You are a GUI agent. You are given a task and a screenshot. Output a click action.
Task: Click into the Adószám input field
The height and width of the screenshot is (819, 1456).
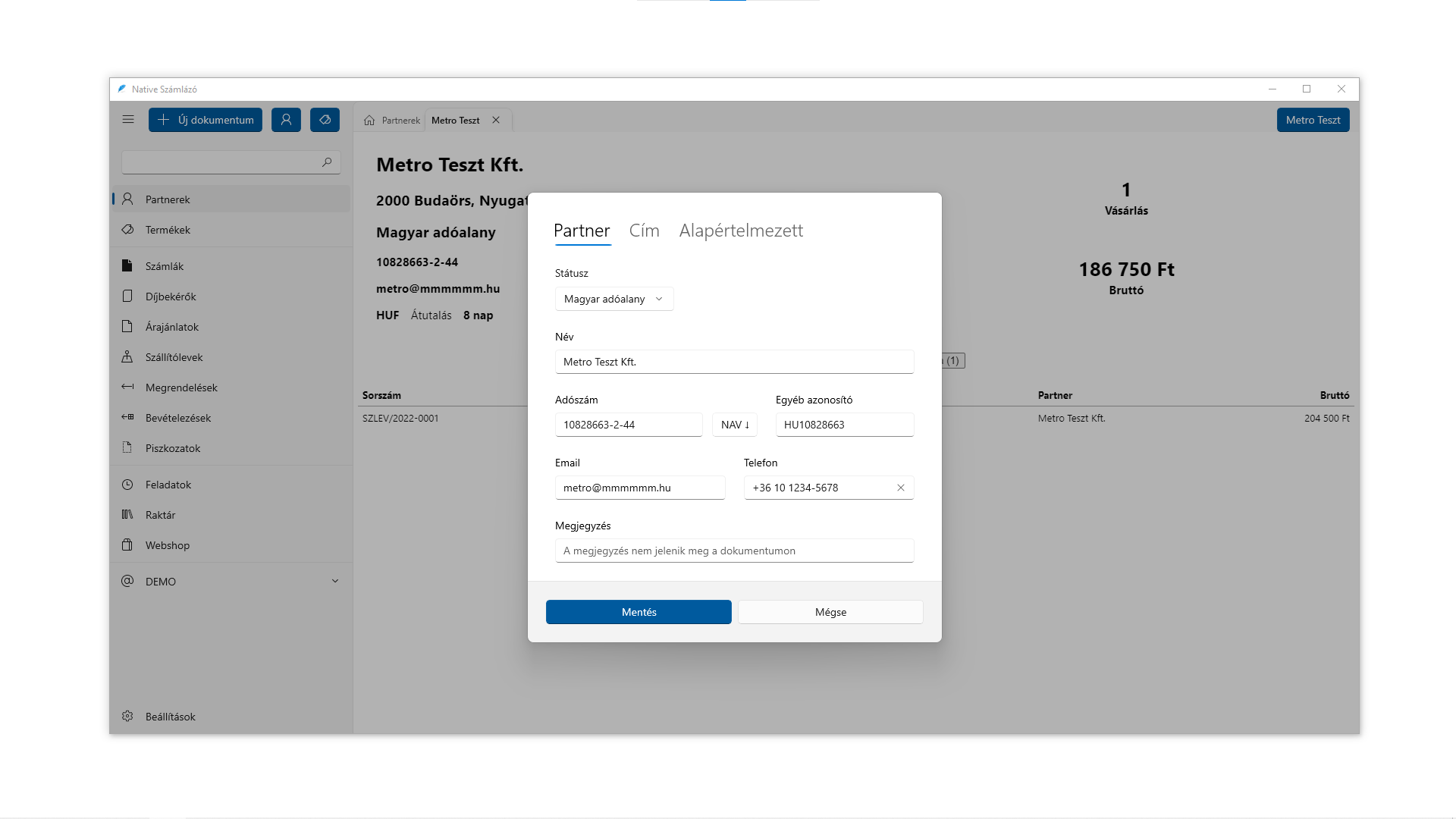(628, 425)
